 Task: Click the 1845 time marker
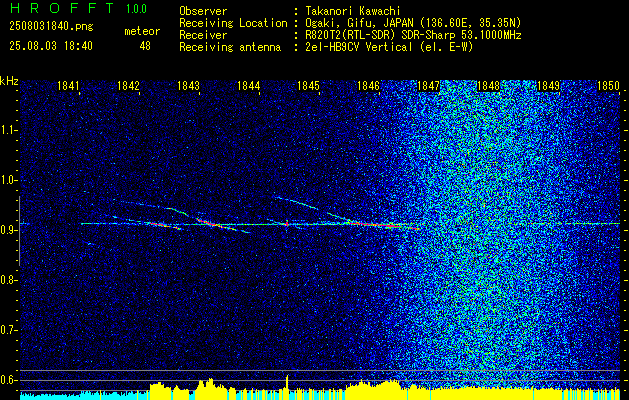[308, 85]
